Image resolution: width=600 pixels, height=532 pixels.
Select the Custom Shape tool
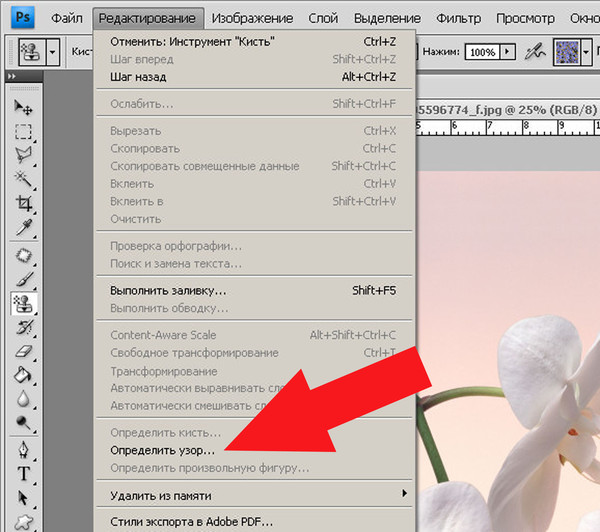point(23,522)
